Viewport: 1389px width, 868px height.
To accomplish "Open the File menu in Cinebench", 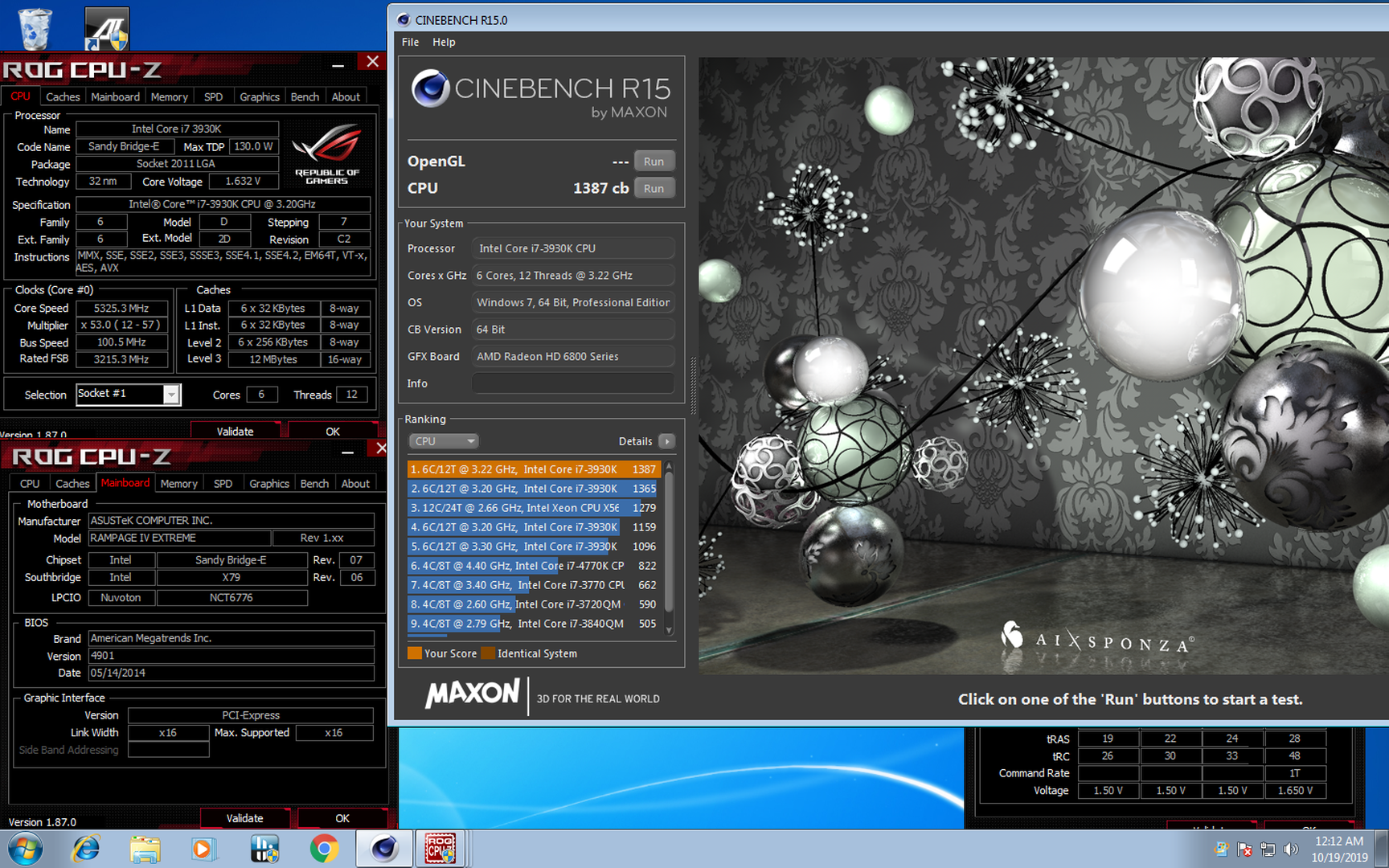I will tap(410, 42).
